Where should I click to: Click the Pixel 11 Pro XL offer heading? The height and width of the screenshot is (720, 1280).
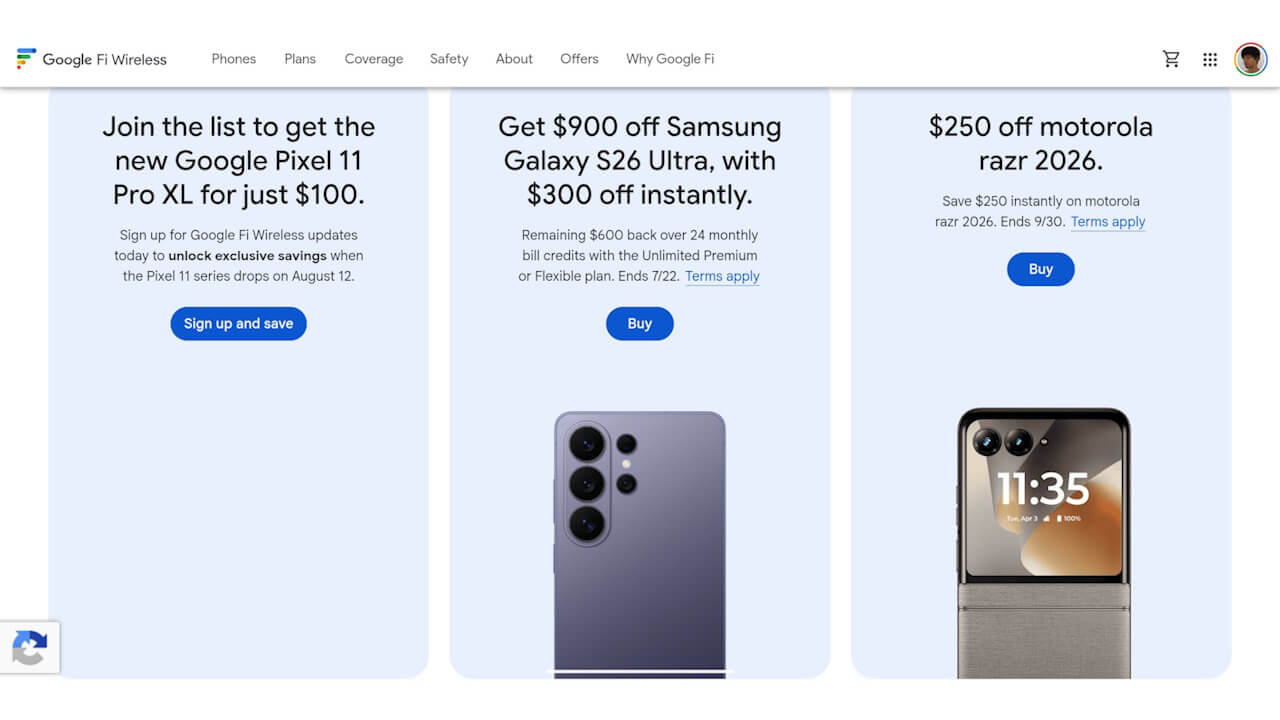click(238, 161)
